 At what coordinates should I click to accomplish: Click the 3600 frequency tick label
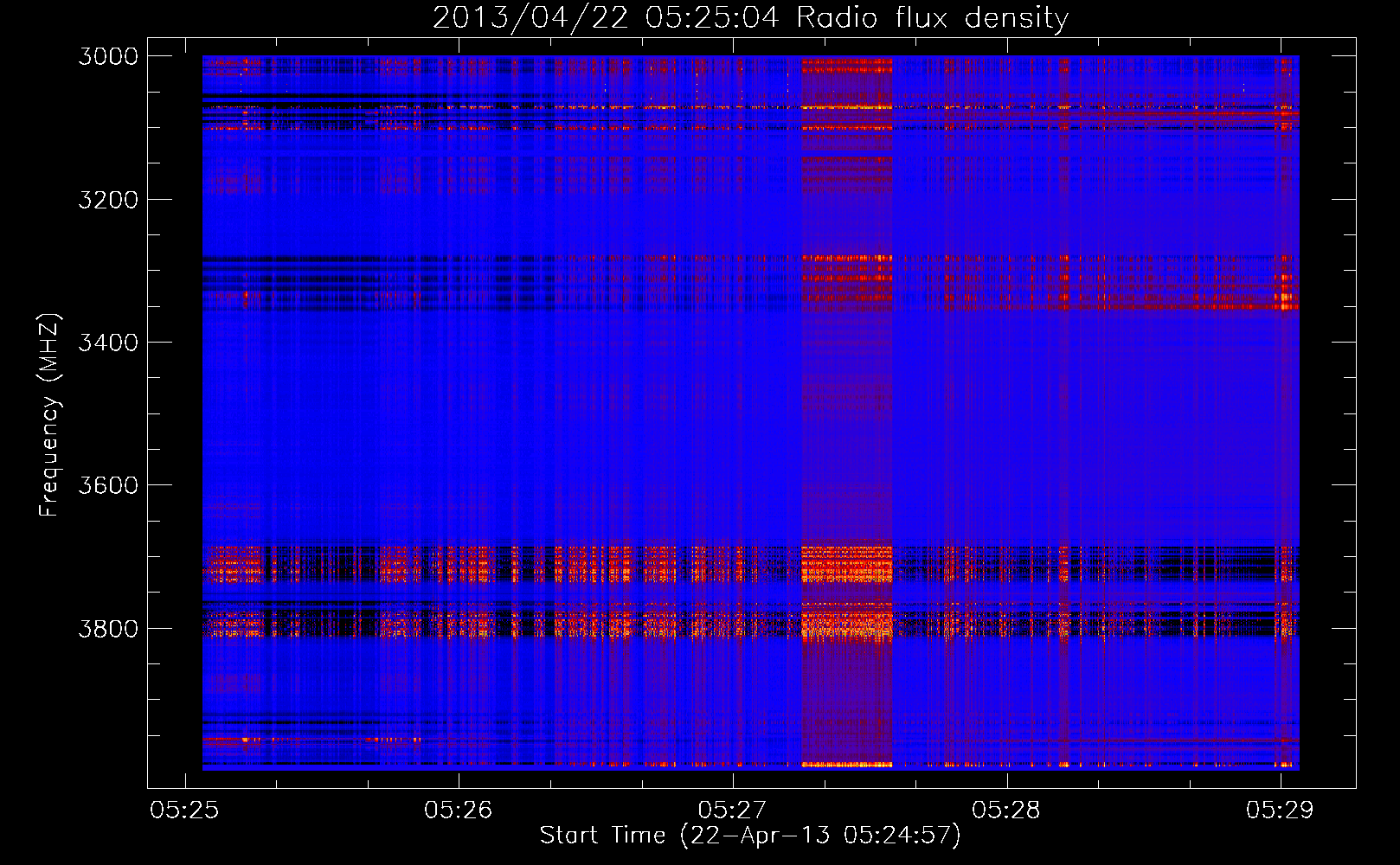click(x=108, y=485)
